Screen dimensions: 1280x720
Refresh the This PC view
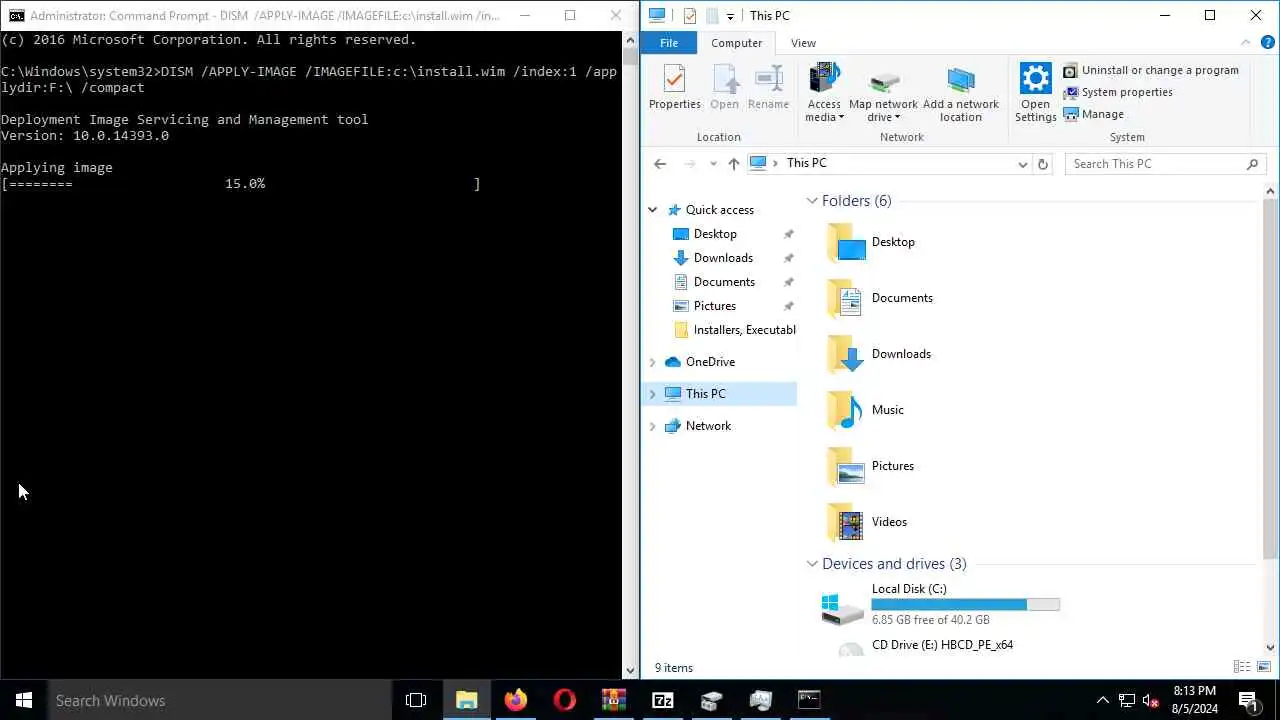1043,164
